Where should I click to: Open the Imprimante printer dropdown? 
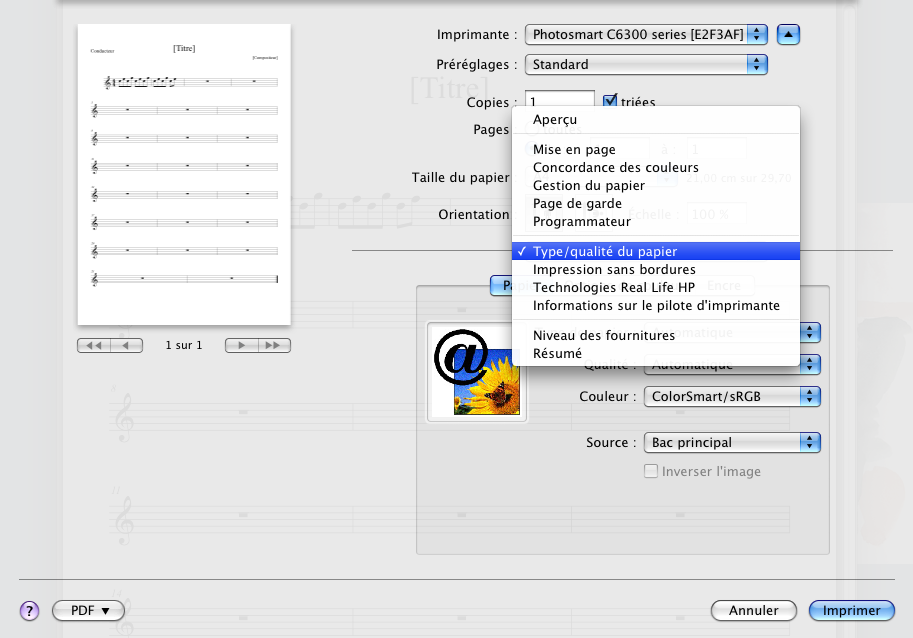[647, 34]
